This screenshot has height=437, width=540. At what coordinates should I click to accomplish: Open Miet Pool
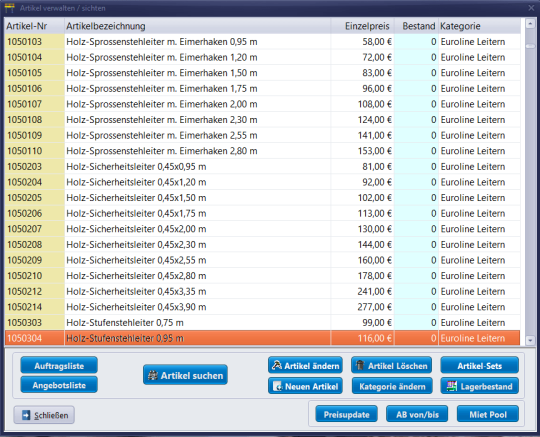pos(488,414)
